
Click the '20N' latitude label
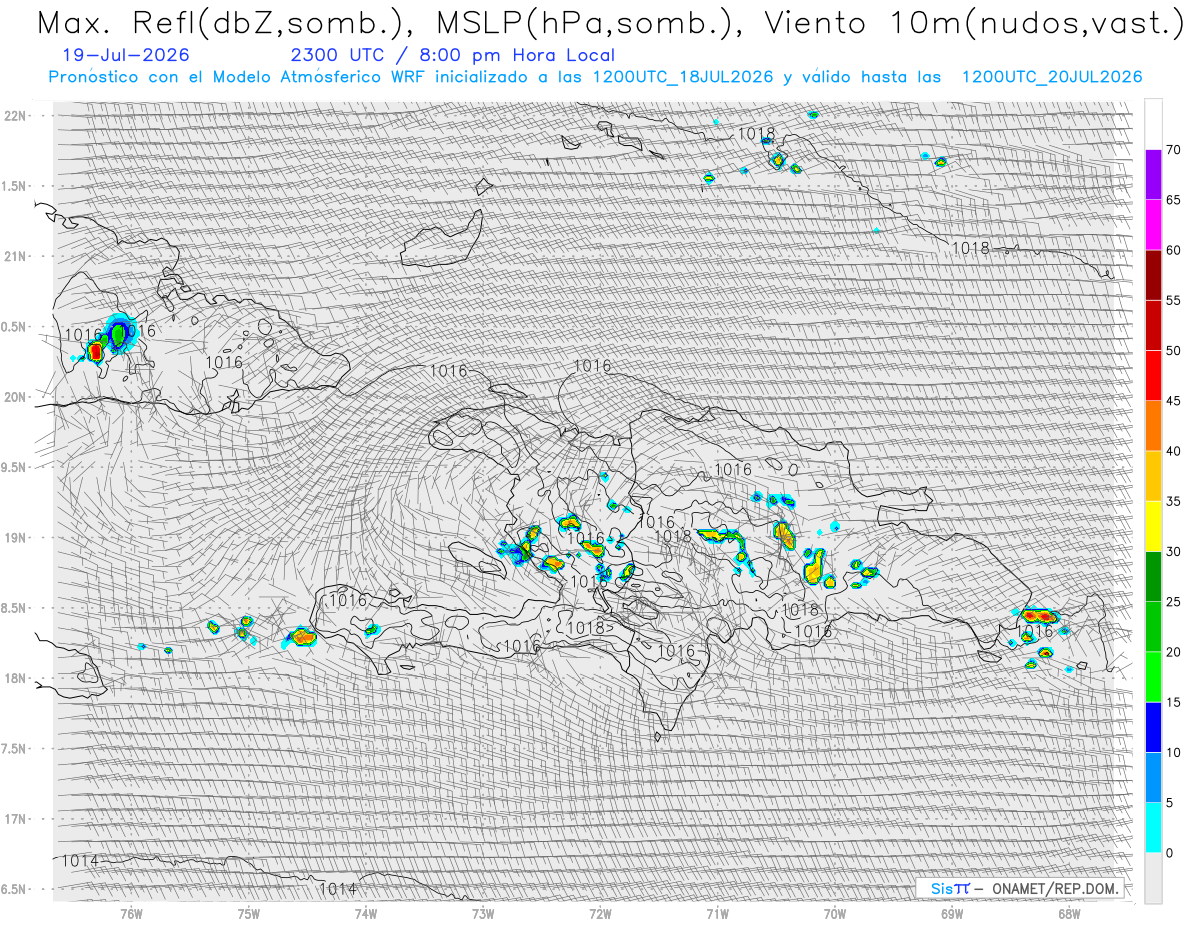(14, 397)
